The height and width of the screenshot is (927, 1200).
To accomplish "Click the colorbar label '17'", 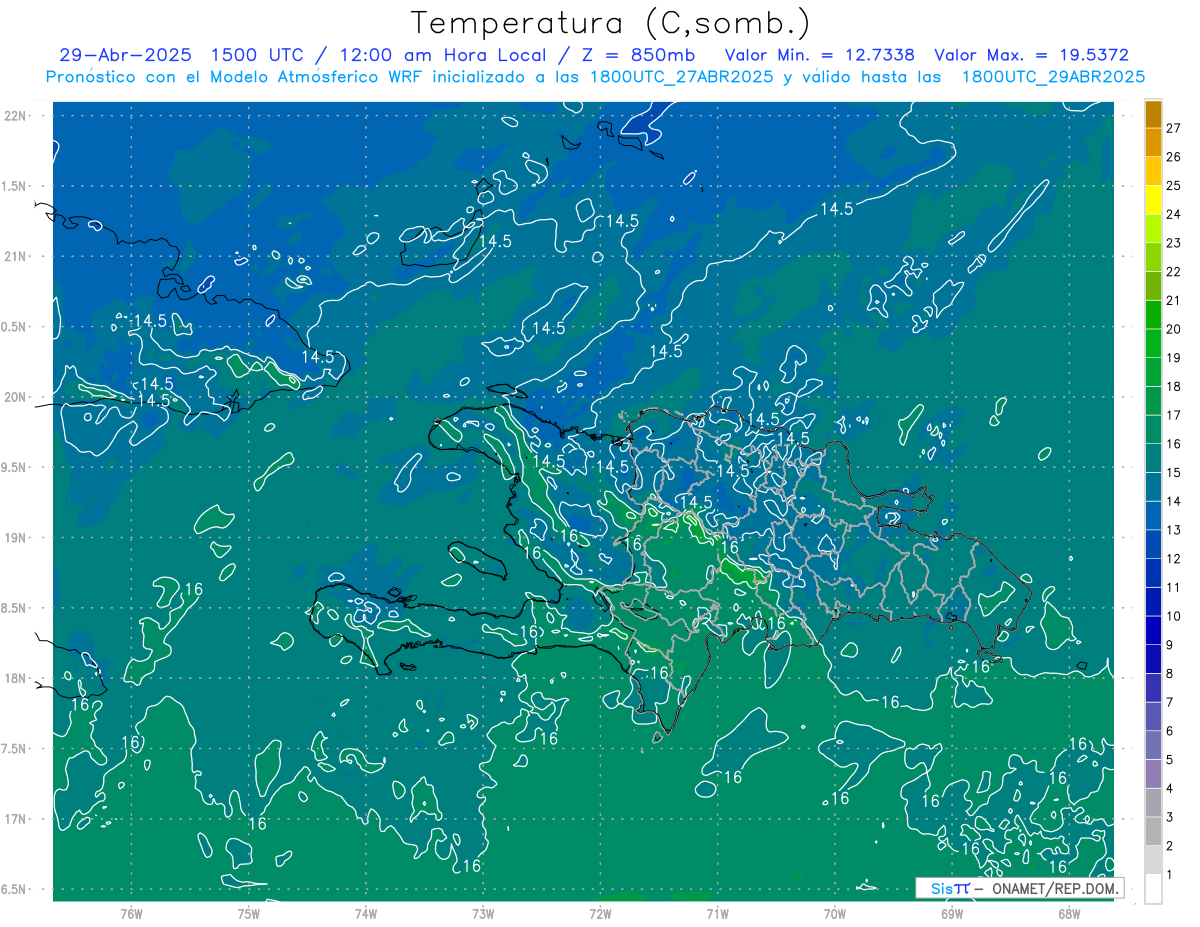I will (1174, 415).
